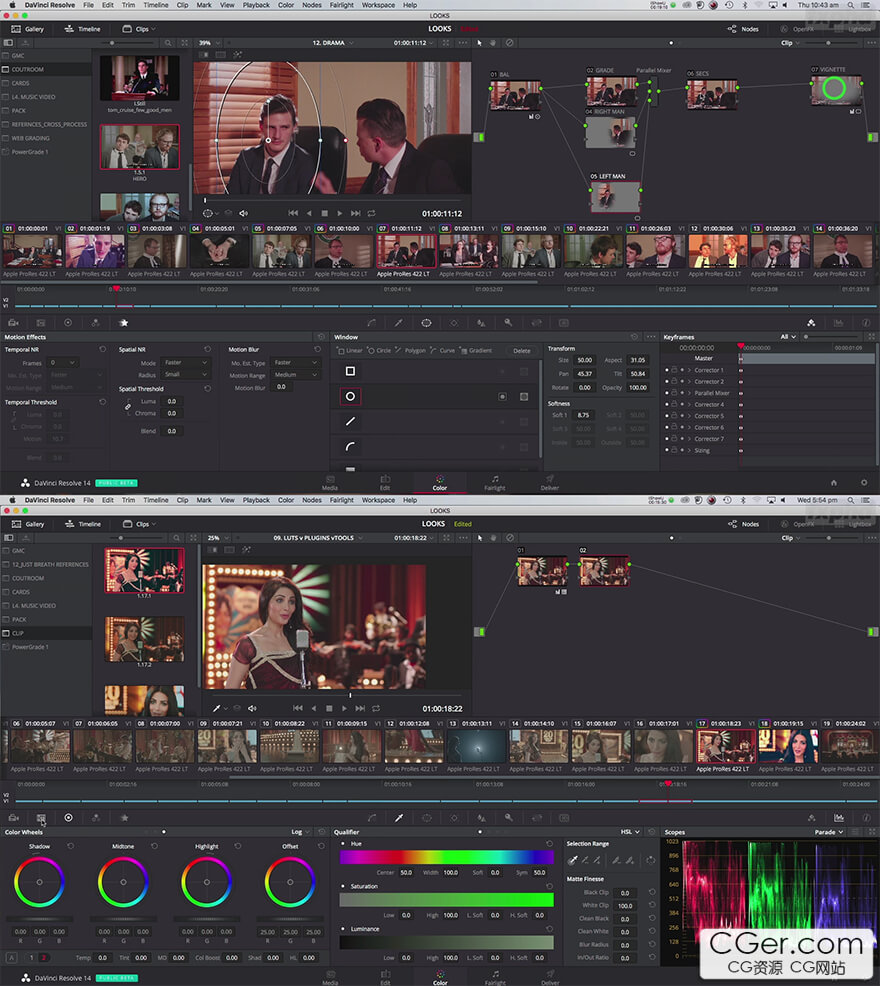This screenshot has height=986, width=880.
Task: Open Tracker palette in upper window
Action: (454, 323)
